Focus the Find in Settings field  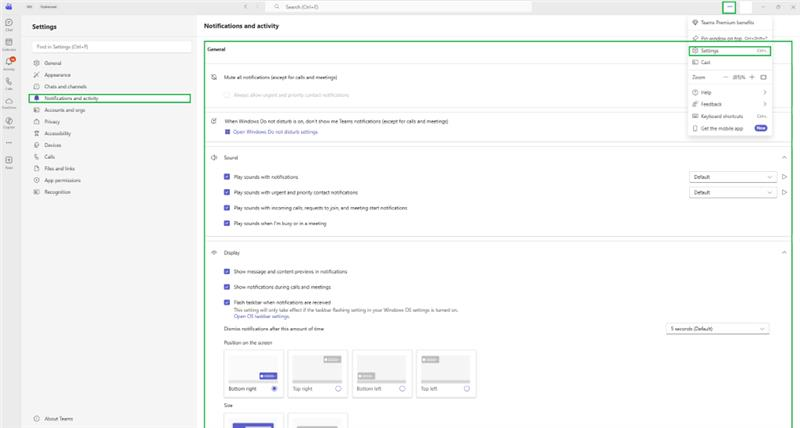point(112,47)
